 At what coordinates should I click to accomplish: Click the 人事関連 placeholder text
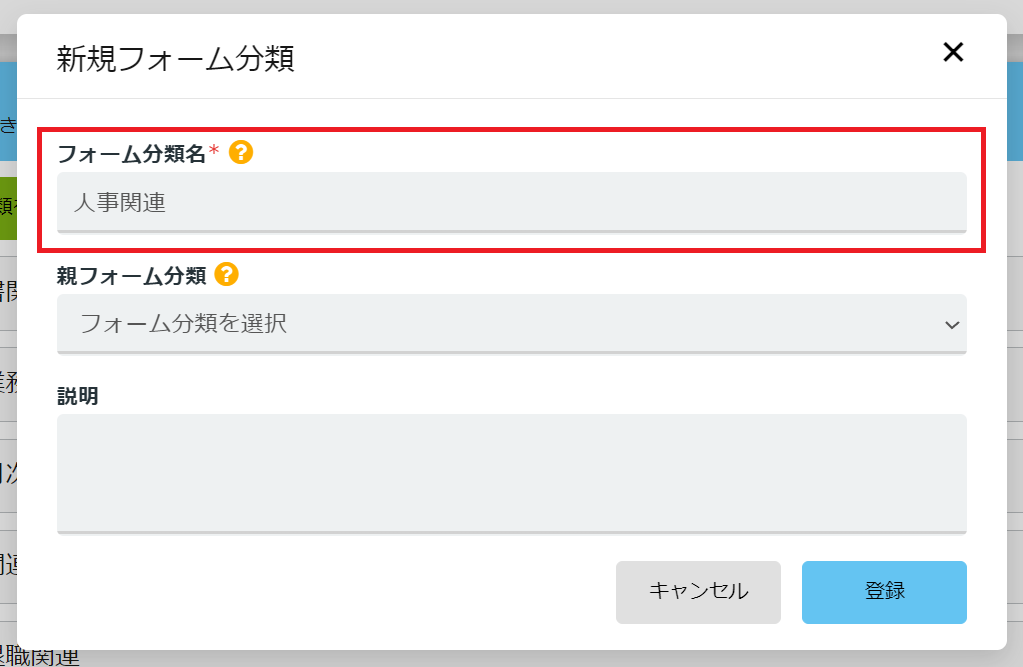(x=119, y=203)
